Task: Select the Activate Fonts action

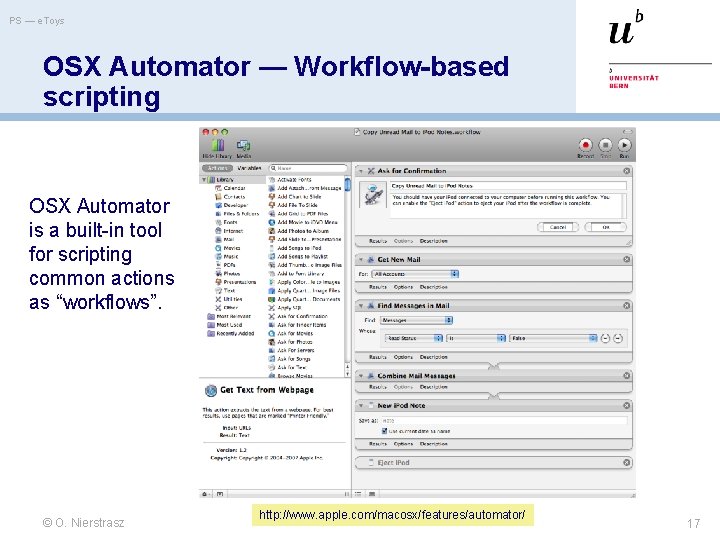Action: click(x=290, y=180)
